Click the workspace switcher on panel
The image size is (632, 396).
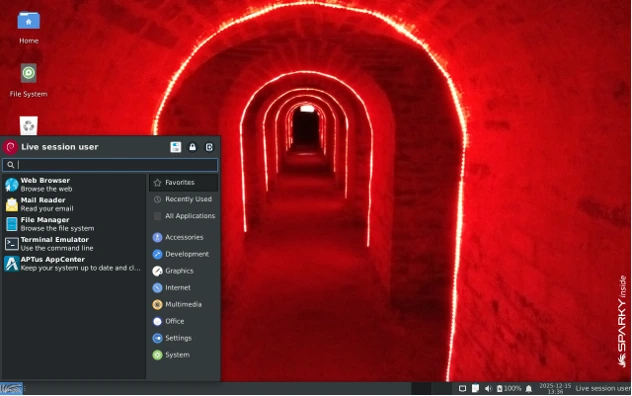pos(431,389)
